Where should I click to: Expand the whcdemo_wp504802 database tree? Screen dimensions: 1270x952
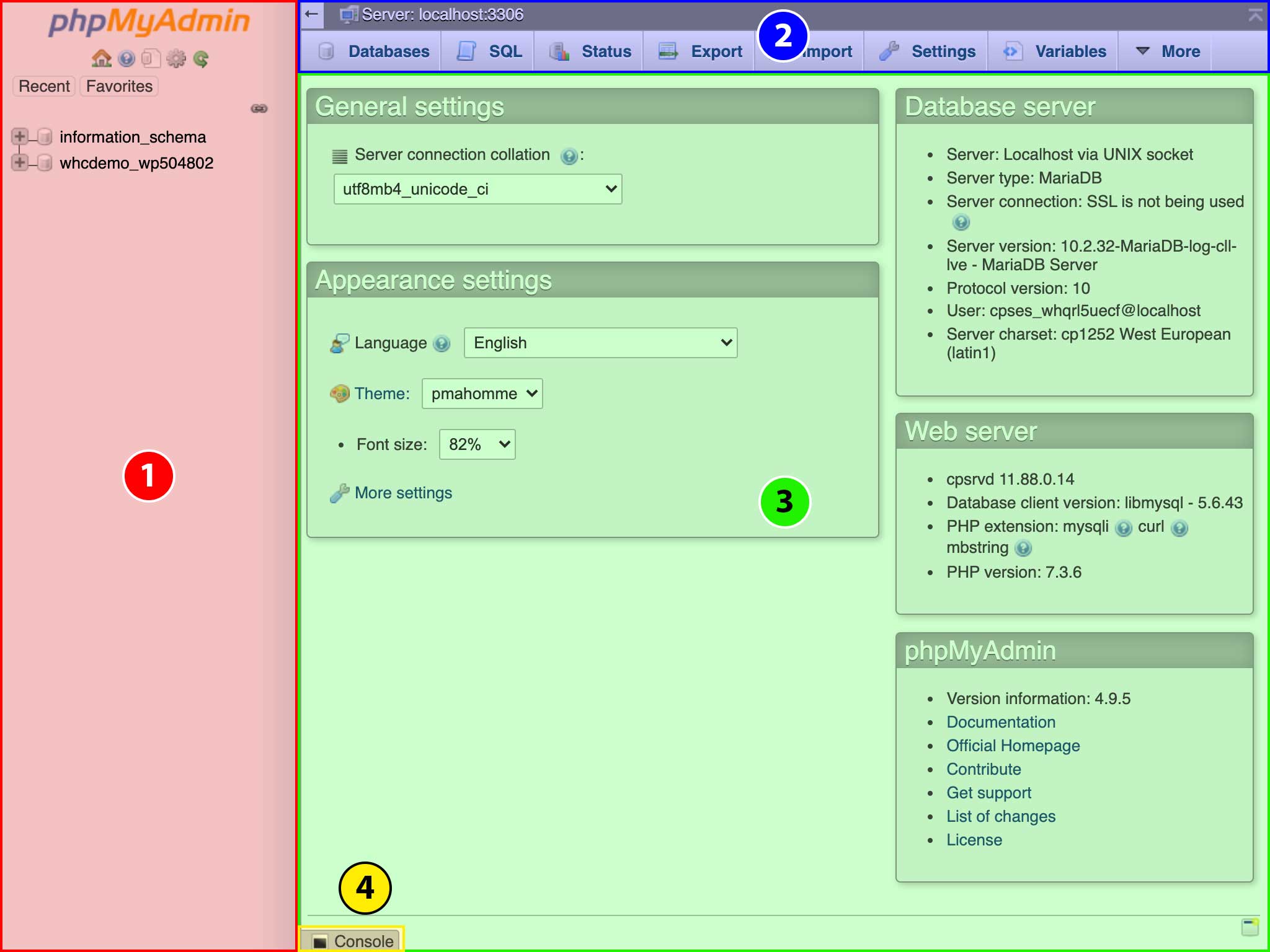tap(19, 162)
